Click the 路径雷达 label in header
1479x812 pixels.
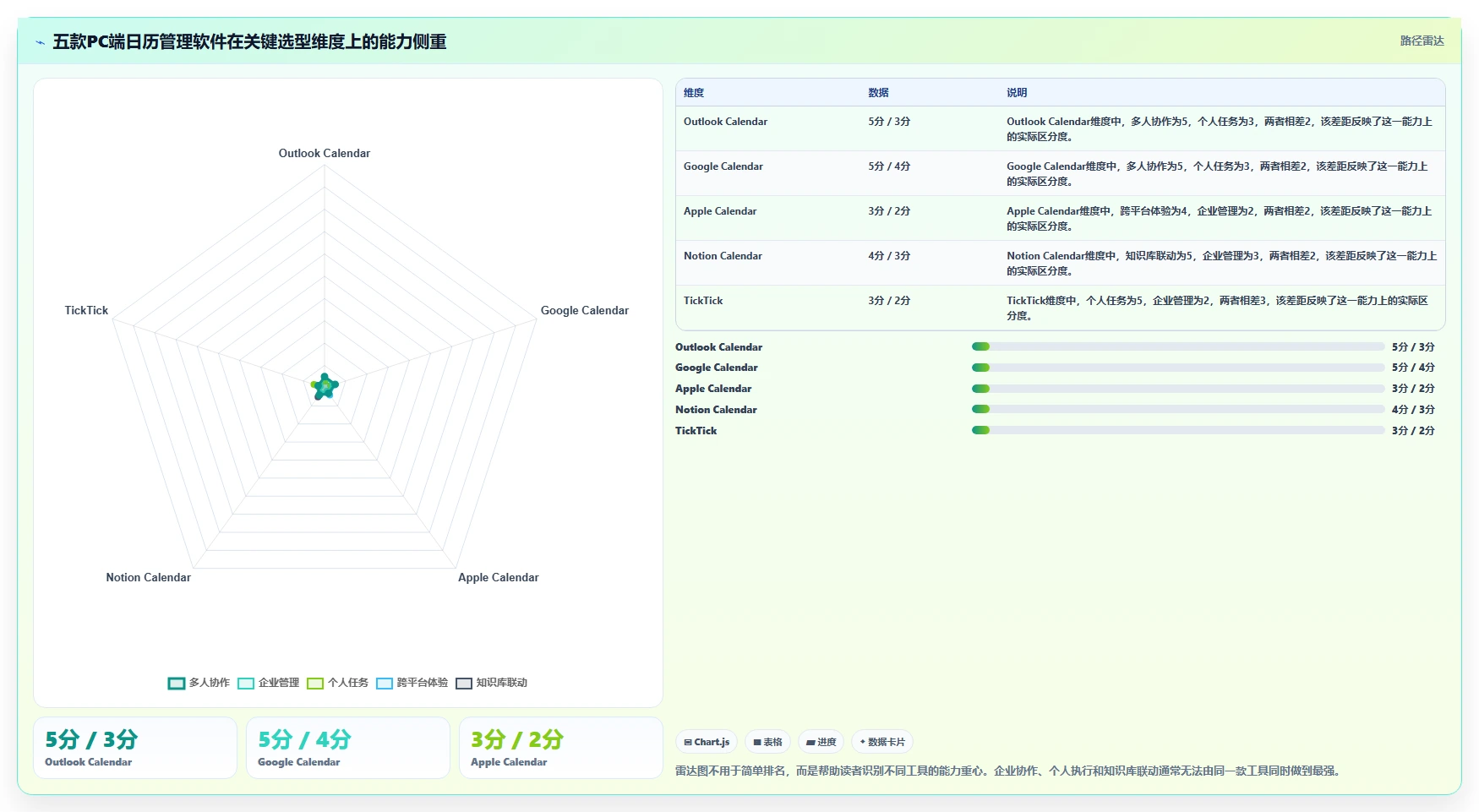tap(1422, 41)
